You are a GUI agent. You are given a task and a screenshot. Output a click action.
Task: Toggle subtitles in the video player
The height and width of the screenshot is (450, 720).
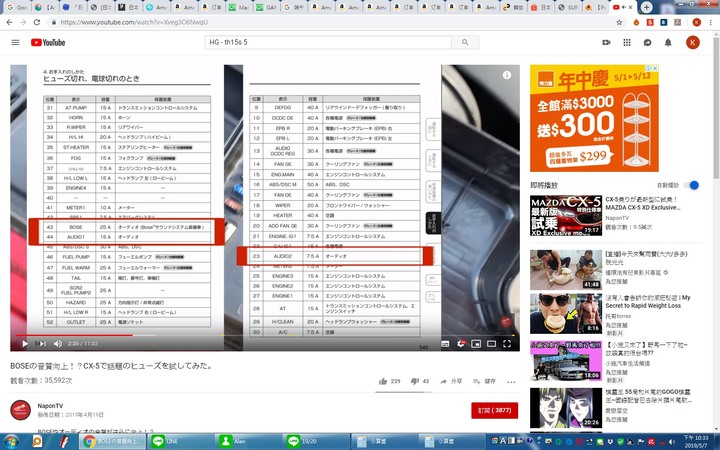point(445,343)
